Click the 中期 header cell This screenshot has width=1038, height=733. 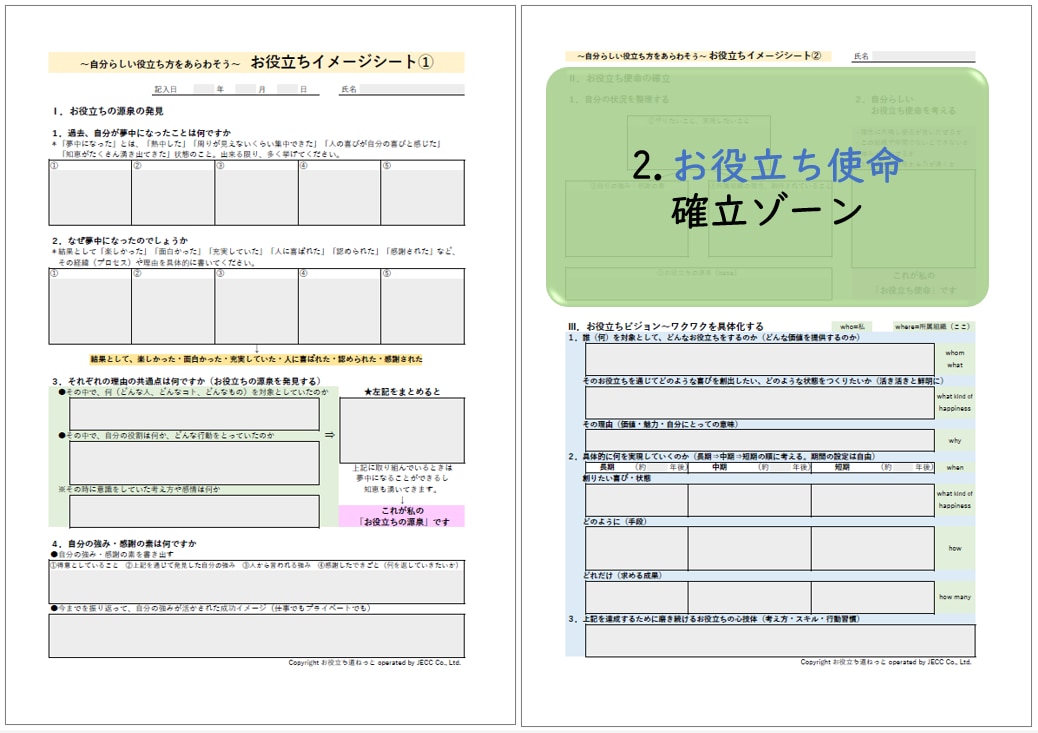pyautogui.click(x=749, y=467)
